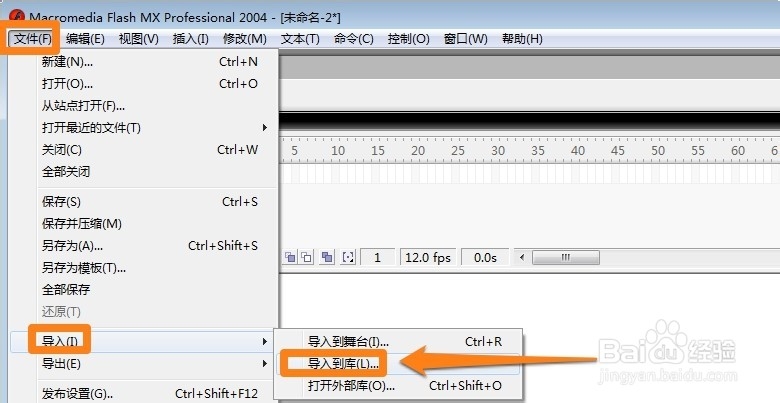The image size is (780, 403).
Task: Expand the 导出(E) submenu
Action: 144,364
